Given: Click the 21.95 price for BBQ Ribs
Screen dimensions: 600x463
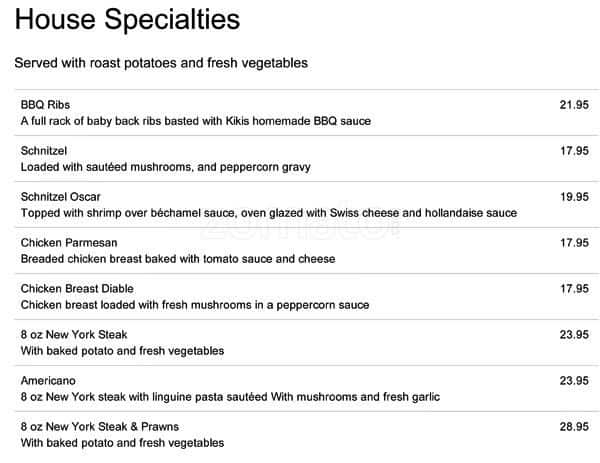Looking at the screenshot, I should click(573, 105).
